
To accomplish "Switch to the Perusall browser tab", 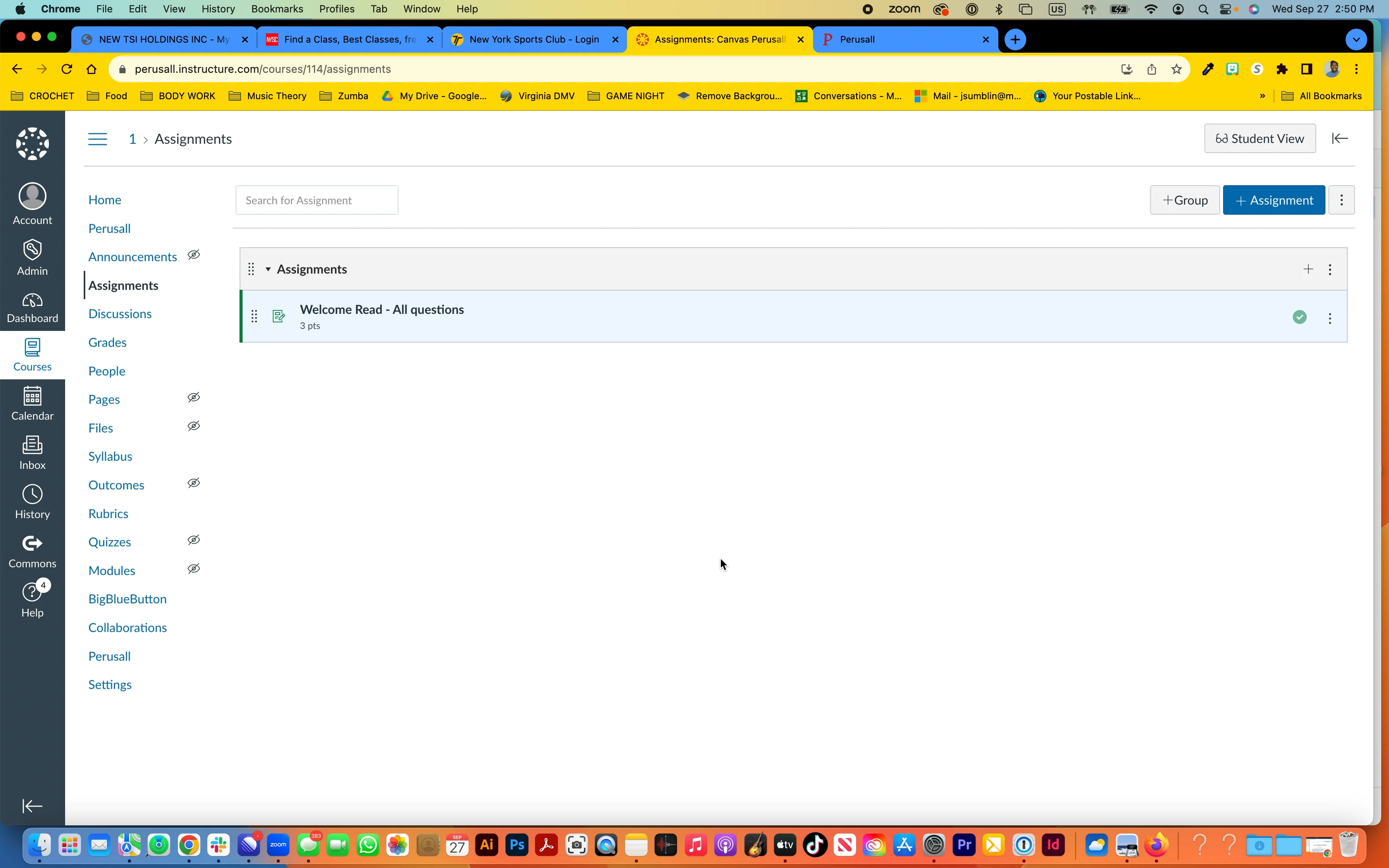I will point(906,40).
